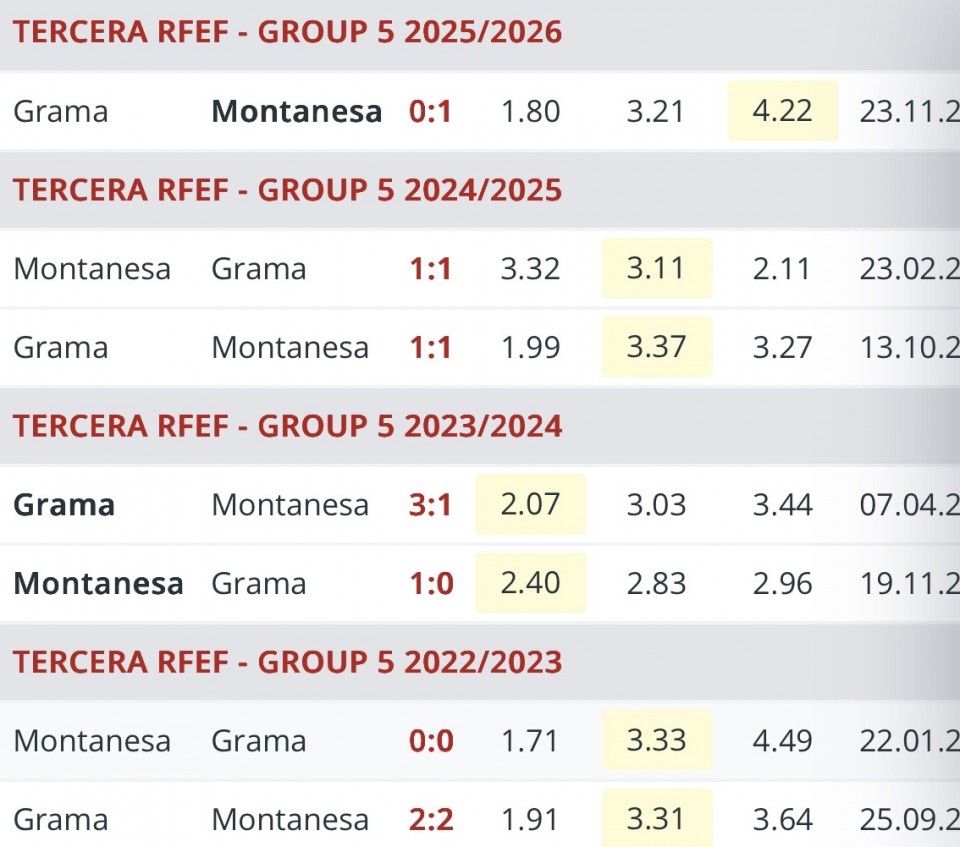The image size is (960, 847).
Task: Select the highlighted 3.11 draw odds
Action: (x=656, y=269)
